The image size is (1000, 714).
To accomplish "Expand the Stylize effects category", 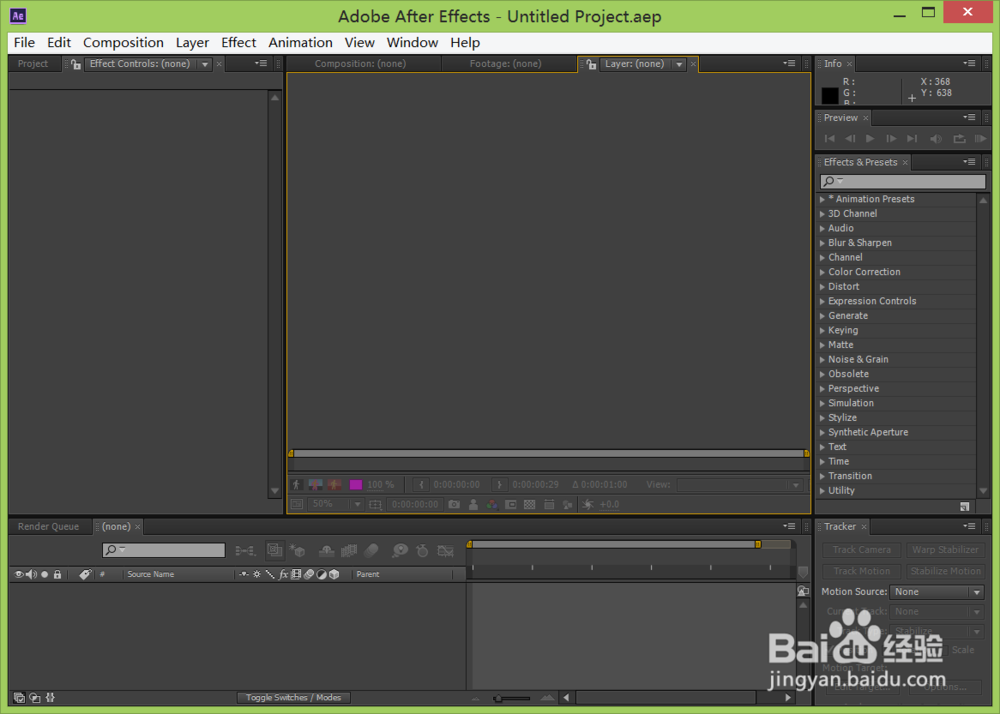I will pos(822,418).
